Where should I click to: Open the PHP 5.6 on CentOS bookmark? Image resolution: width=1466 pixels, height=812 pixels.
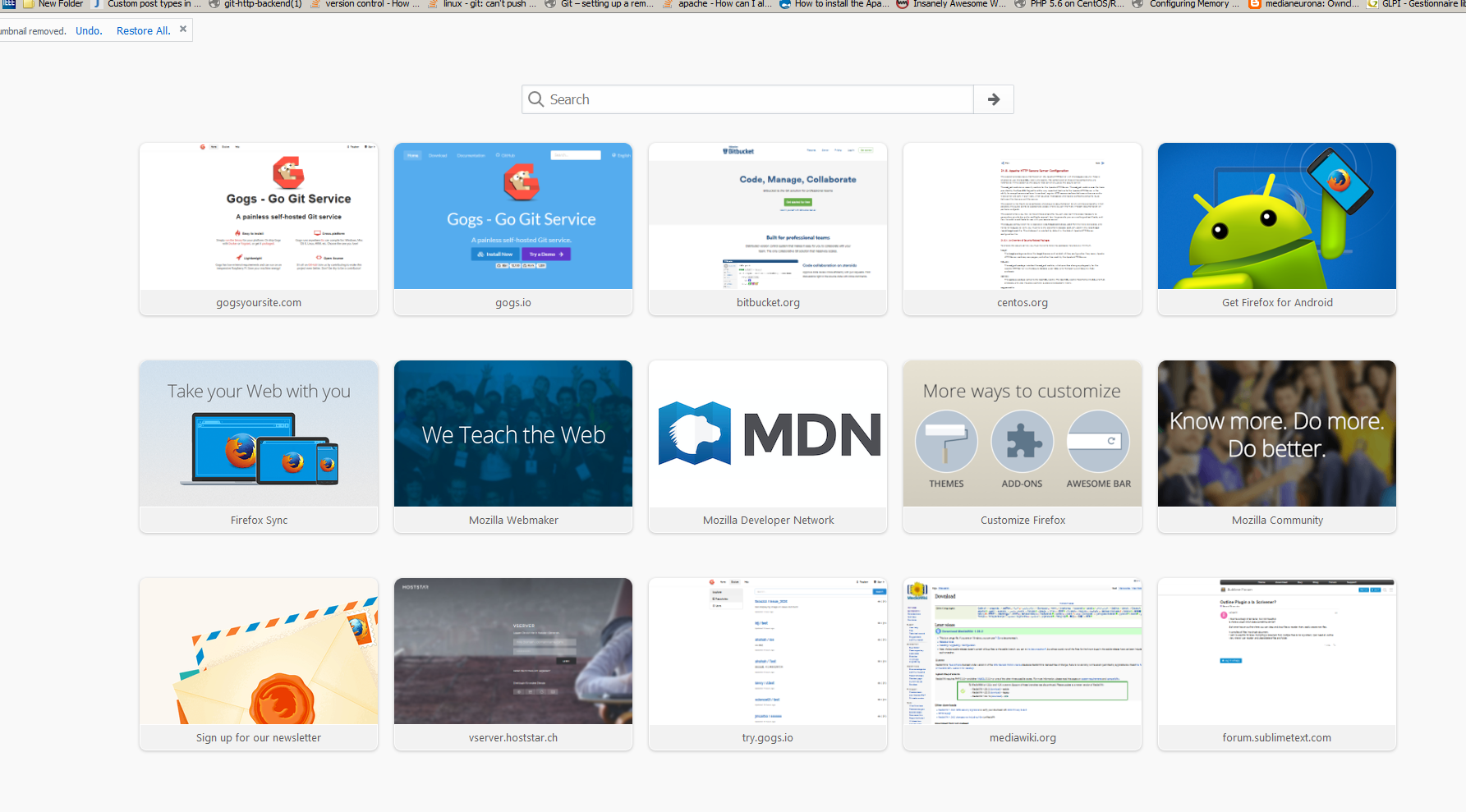click(1069, 4)
